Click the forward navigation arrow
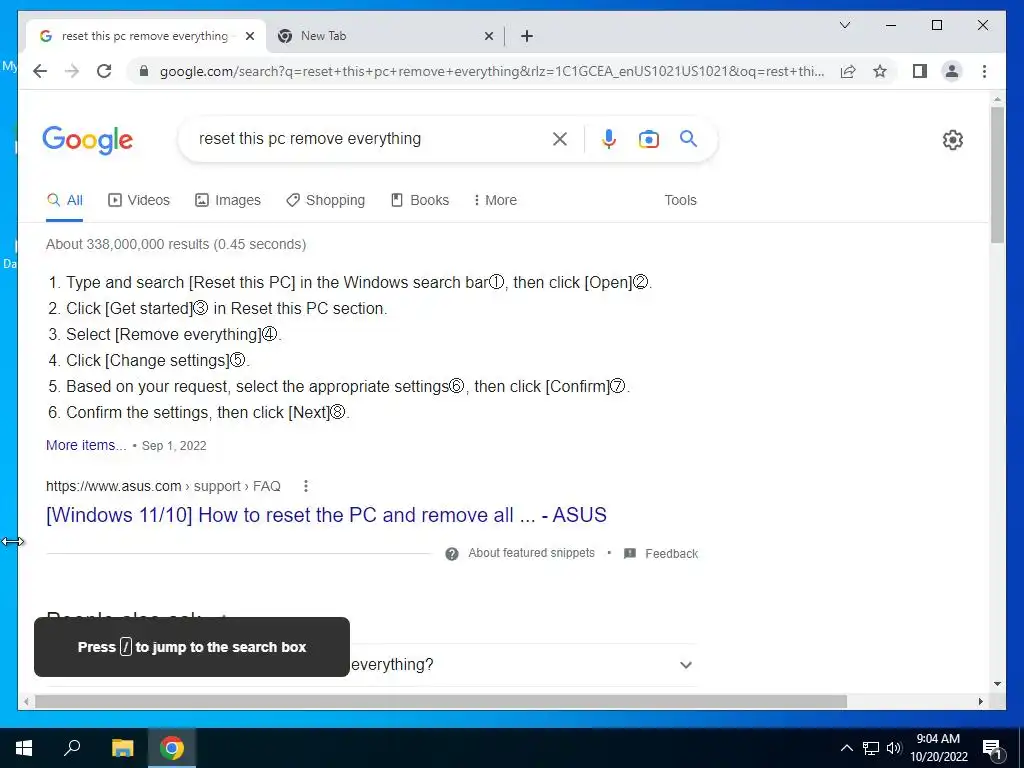 pos(72,71)
